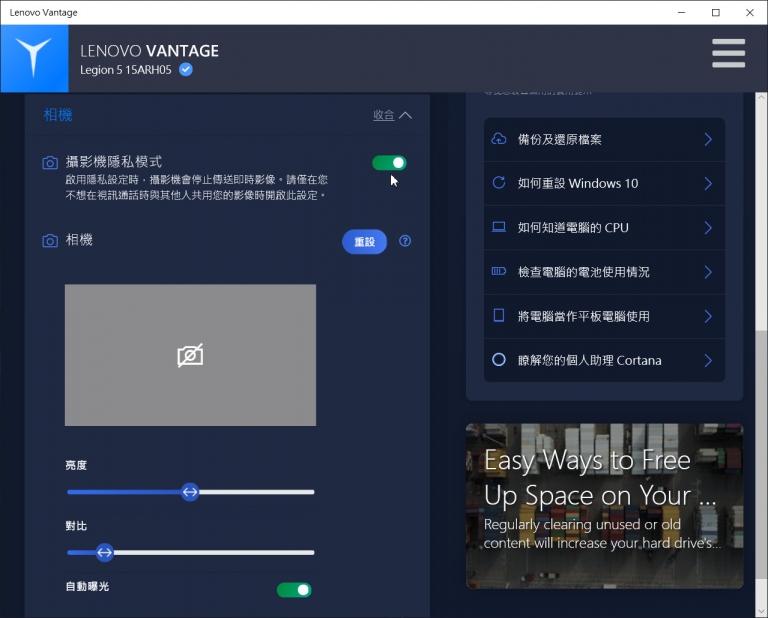Open chevron for 如何知道電腦的 CPU

point(708,228)
